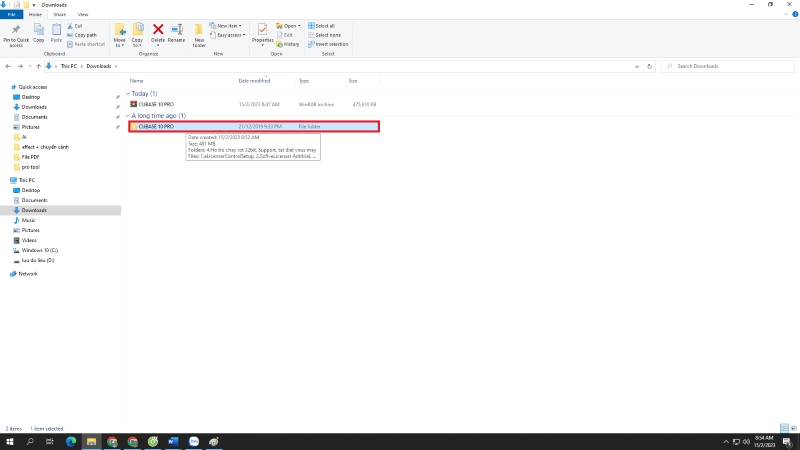Open the notification center icon

coord(788,442)
